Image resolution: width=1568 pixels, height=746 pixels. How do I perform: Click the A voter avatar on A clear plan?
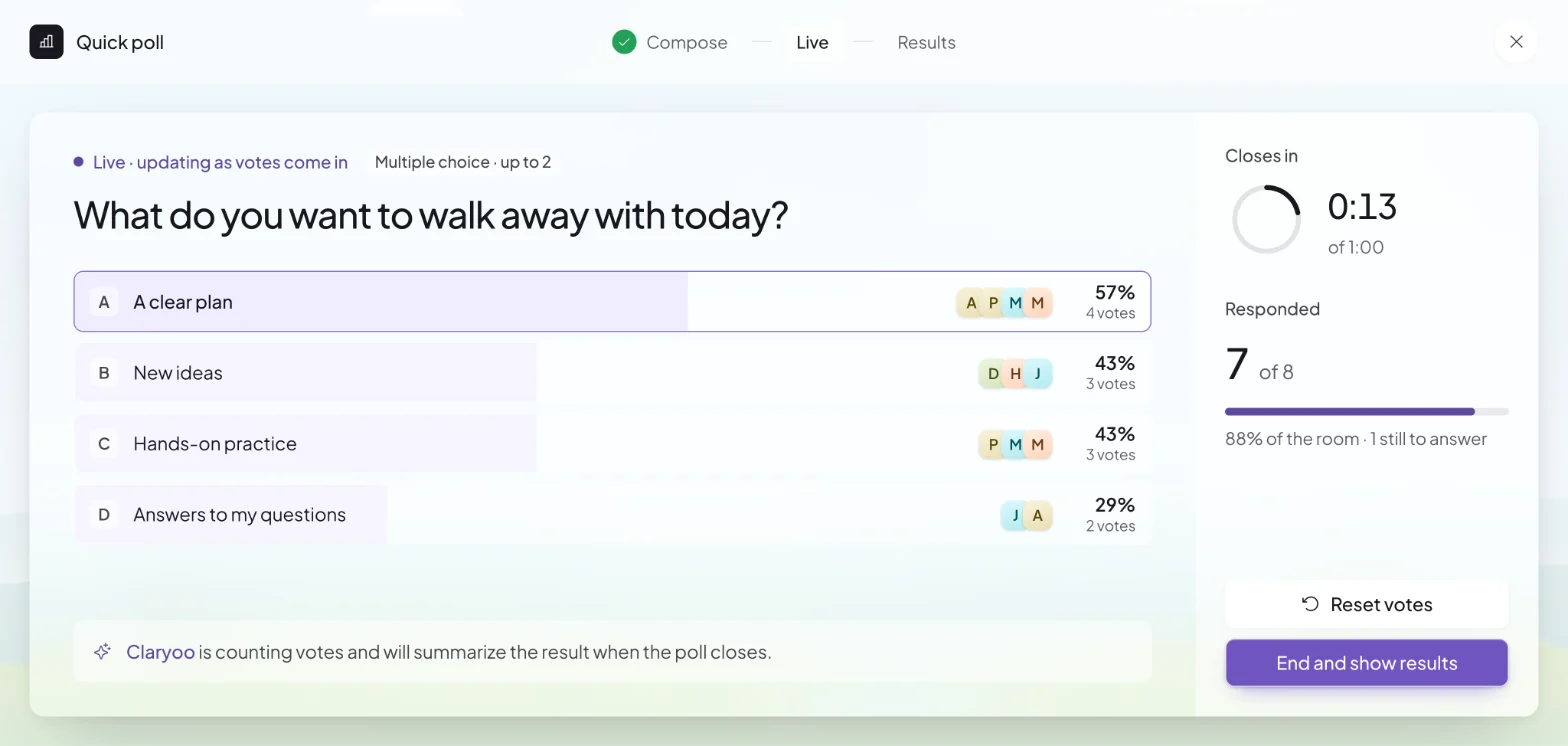pos(971,303)
